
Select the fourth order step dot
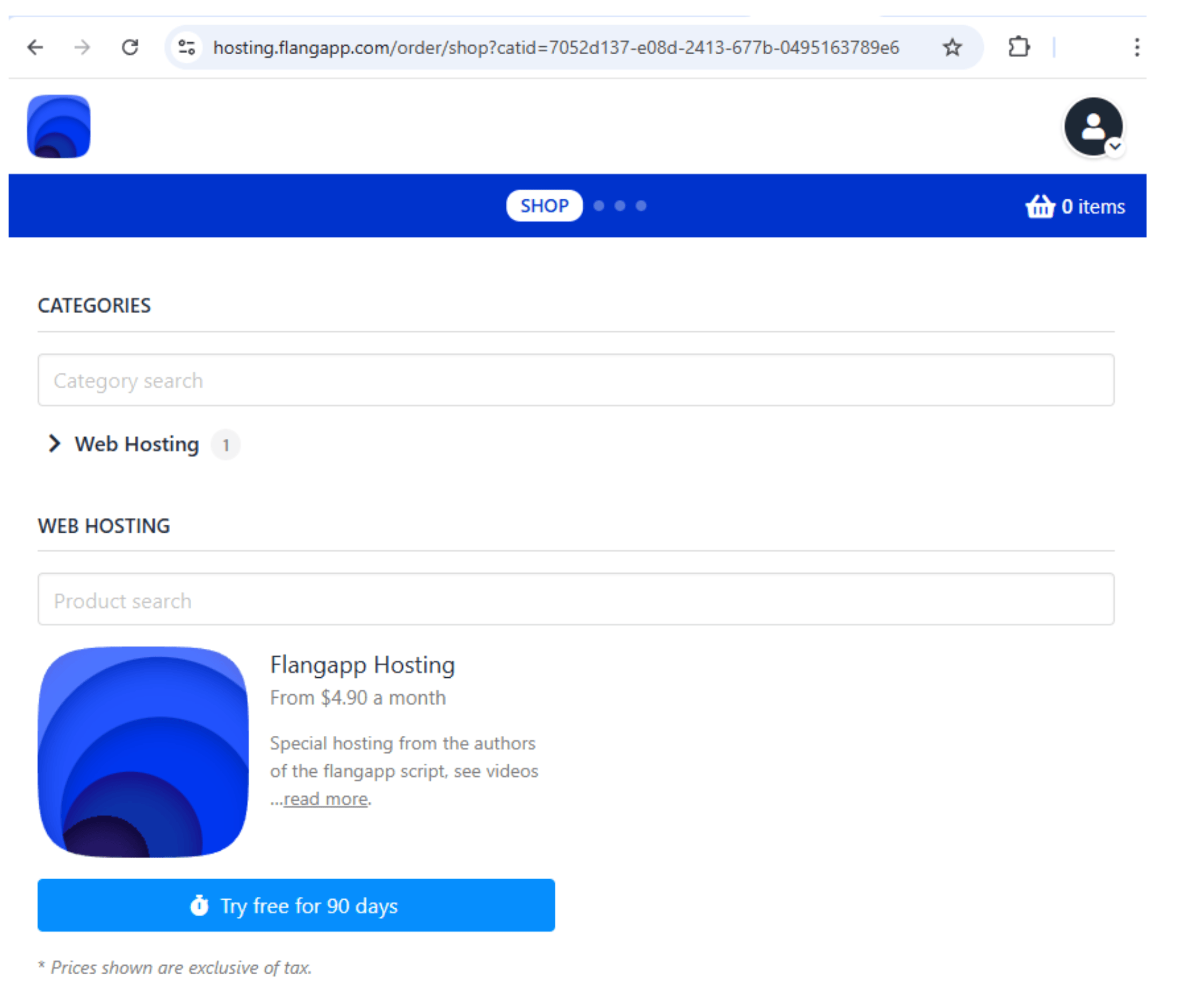click(641, 206)
